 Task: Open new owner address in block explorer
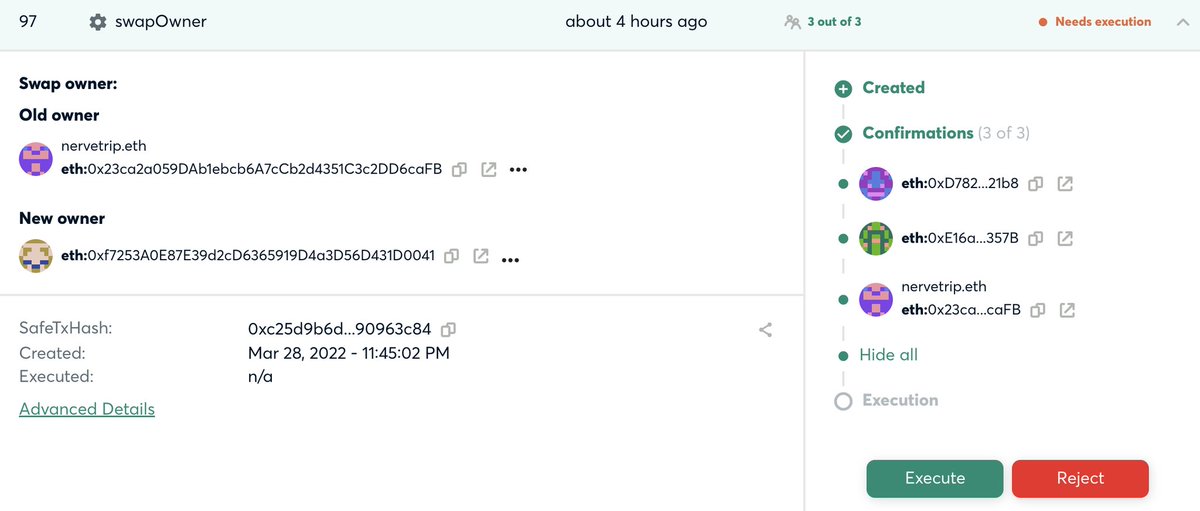pos(481,256)
